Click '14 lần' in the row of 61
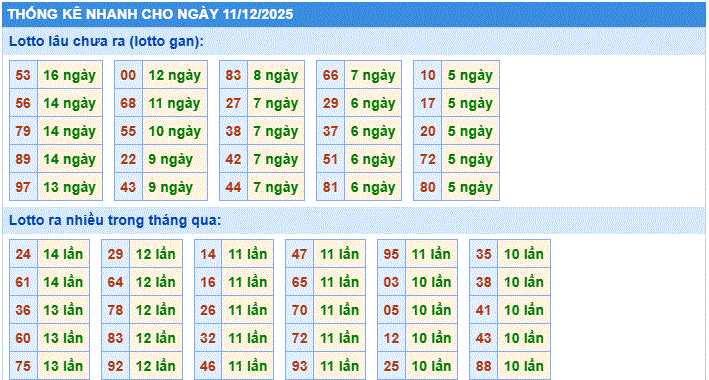 tap(63, 282)
